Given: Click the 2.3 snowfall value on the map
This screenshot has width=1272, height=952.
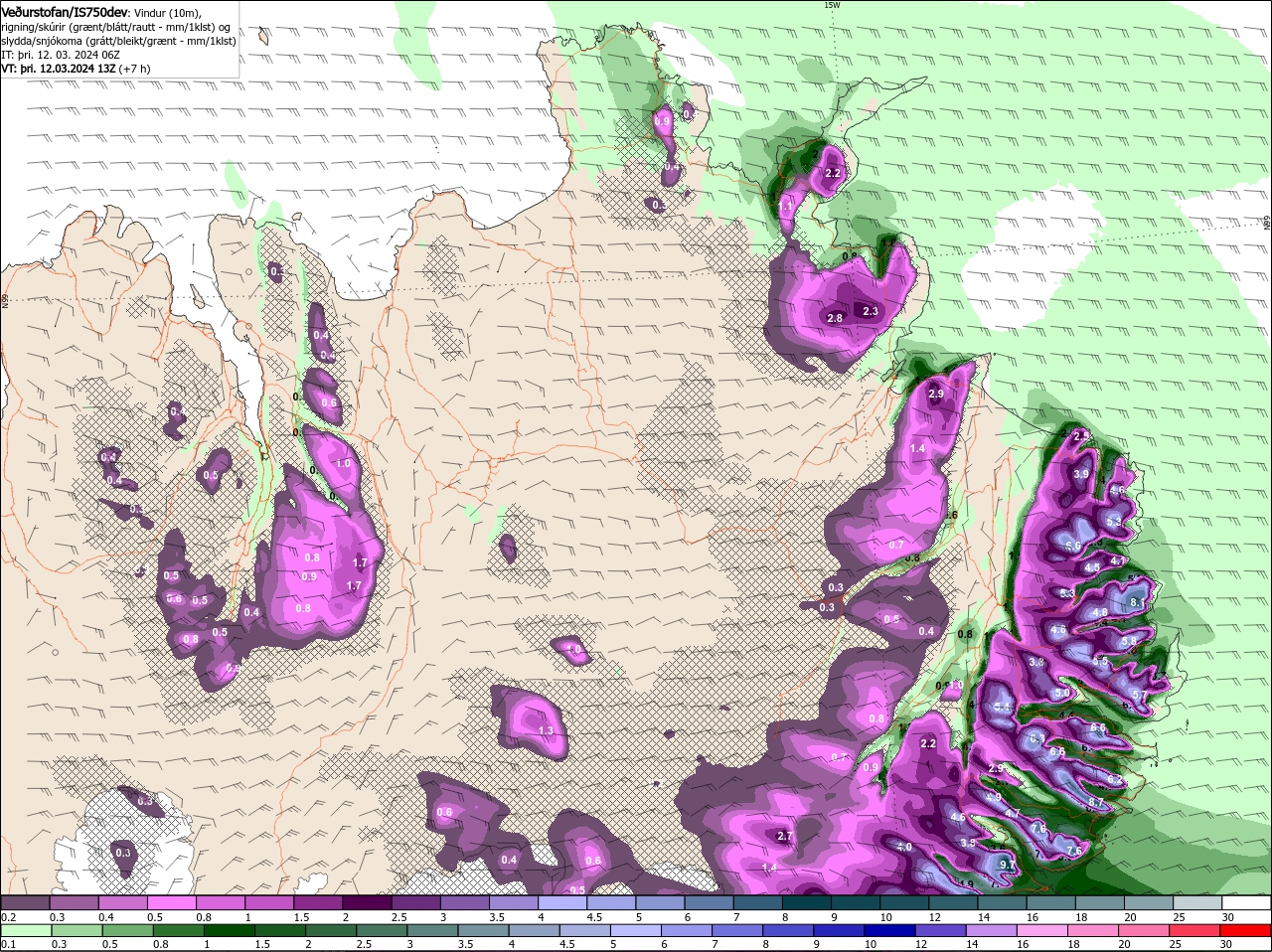Looking at the screenshot, I should pos(871,311).
